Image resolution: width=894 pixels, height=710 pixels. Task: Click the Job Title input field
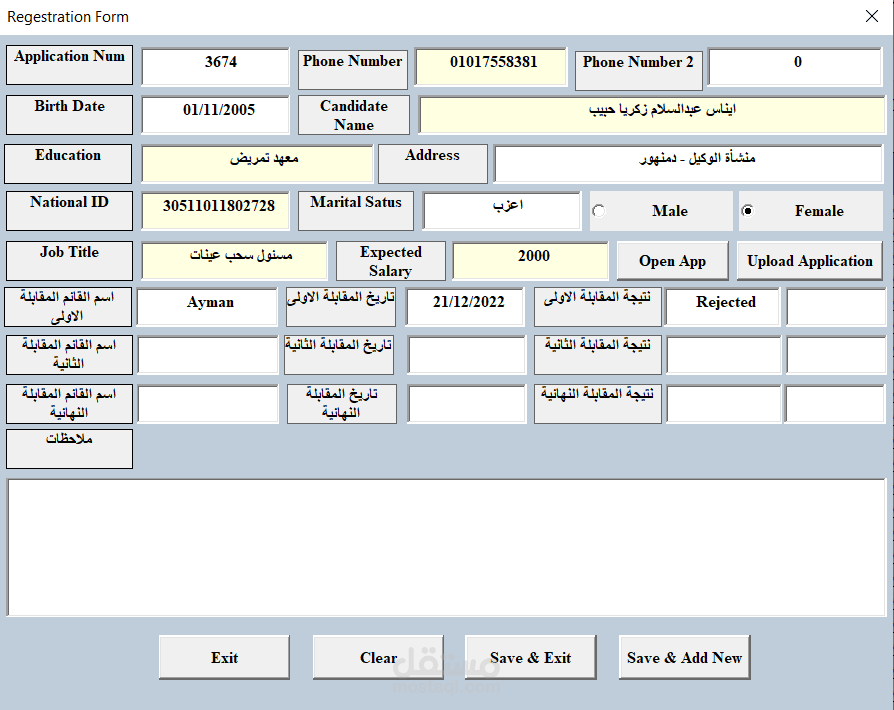[234, 261]
